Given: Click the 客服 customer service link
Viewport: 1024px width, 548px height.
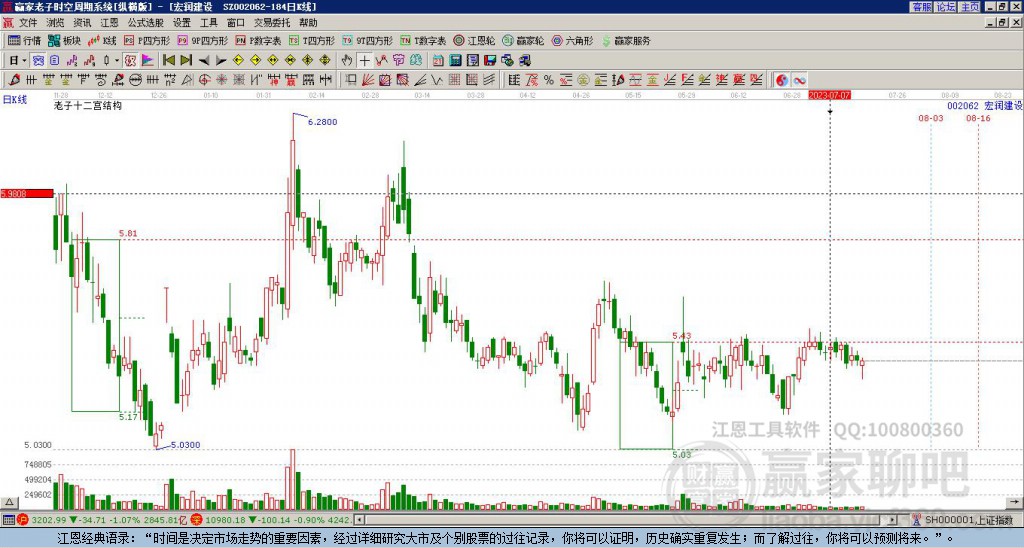Looking at the screenshot, I should pos(921,7).
